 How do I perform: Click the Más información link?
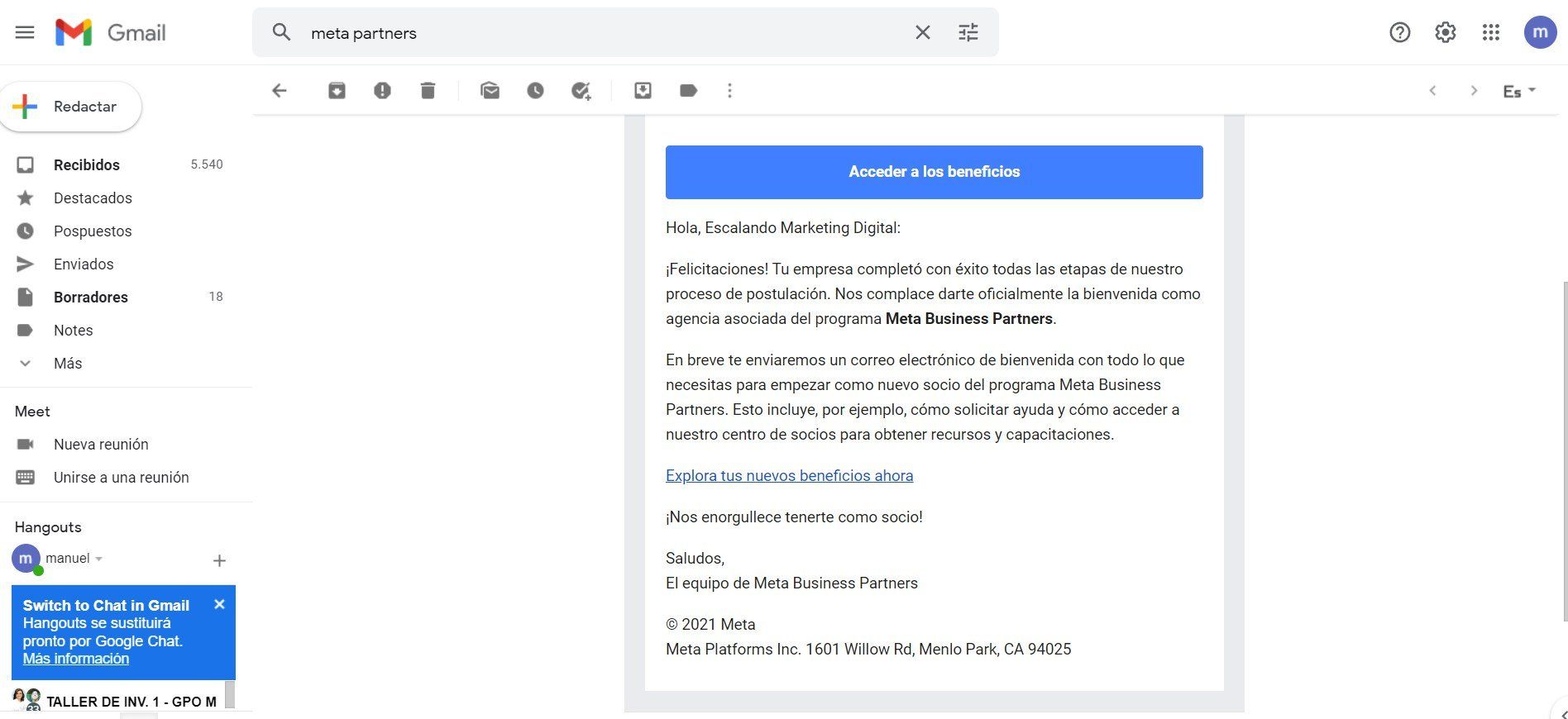[76, 659]
